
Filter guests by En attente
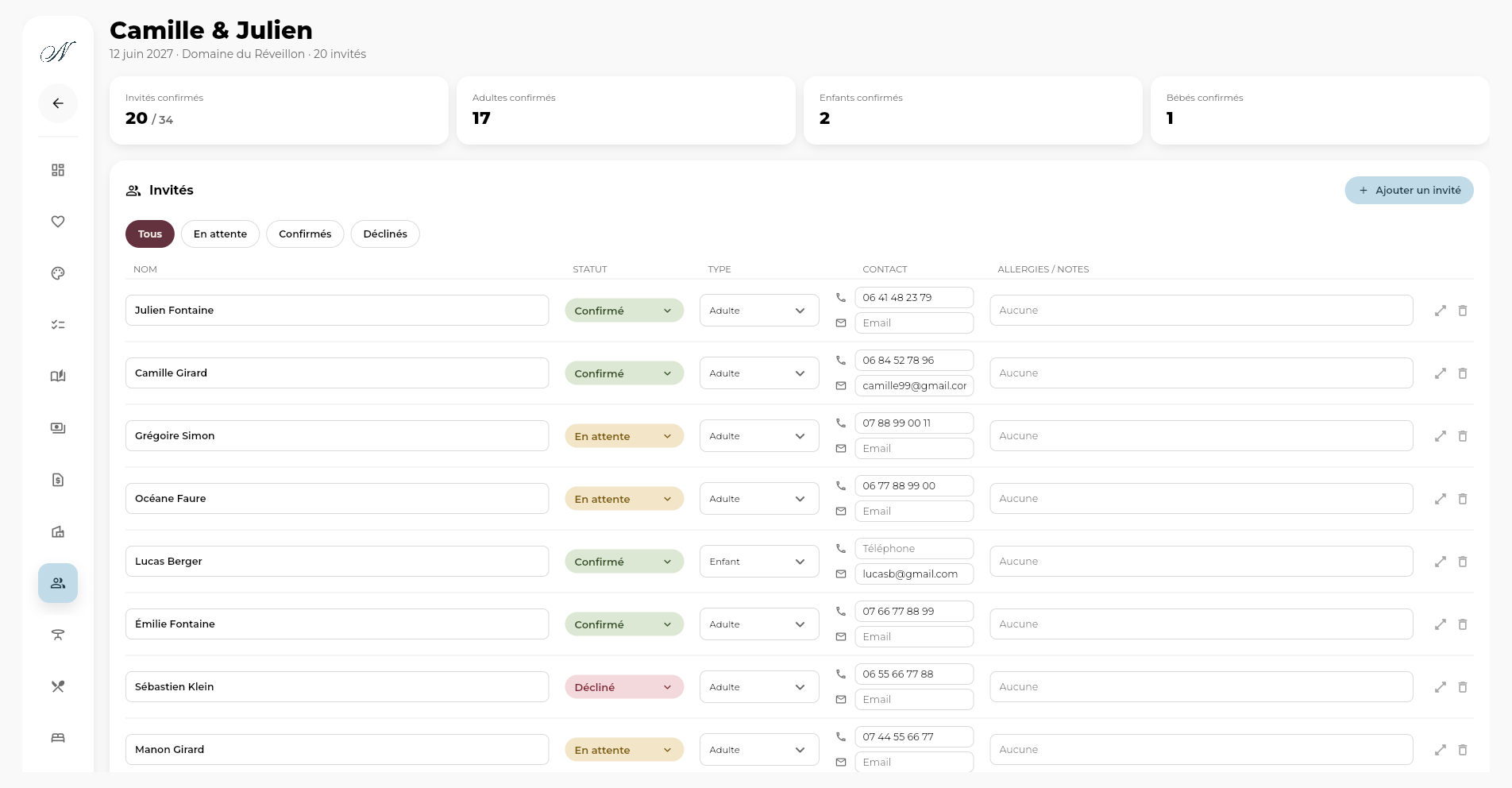(220, 234)
